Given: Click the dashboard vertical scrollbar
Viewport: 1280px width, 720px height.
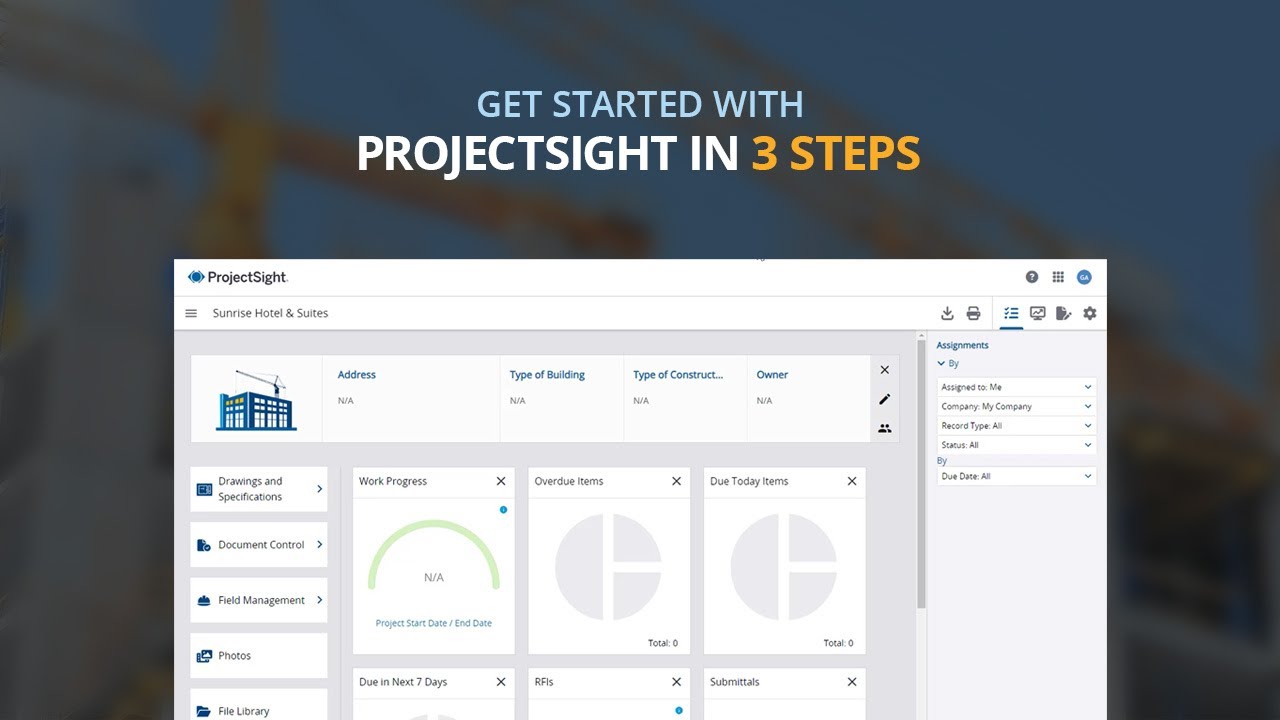Looking at the screenshot, I should coord(921,474).
